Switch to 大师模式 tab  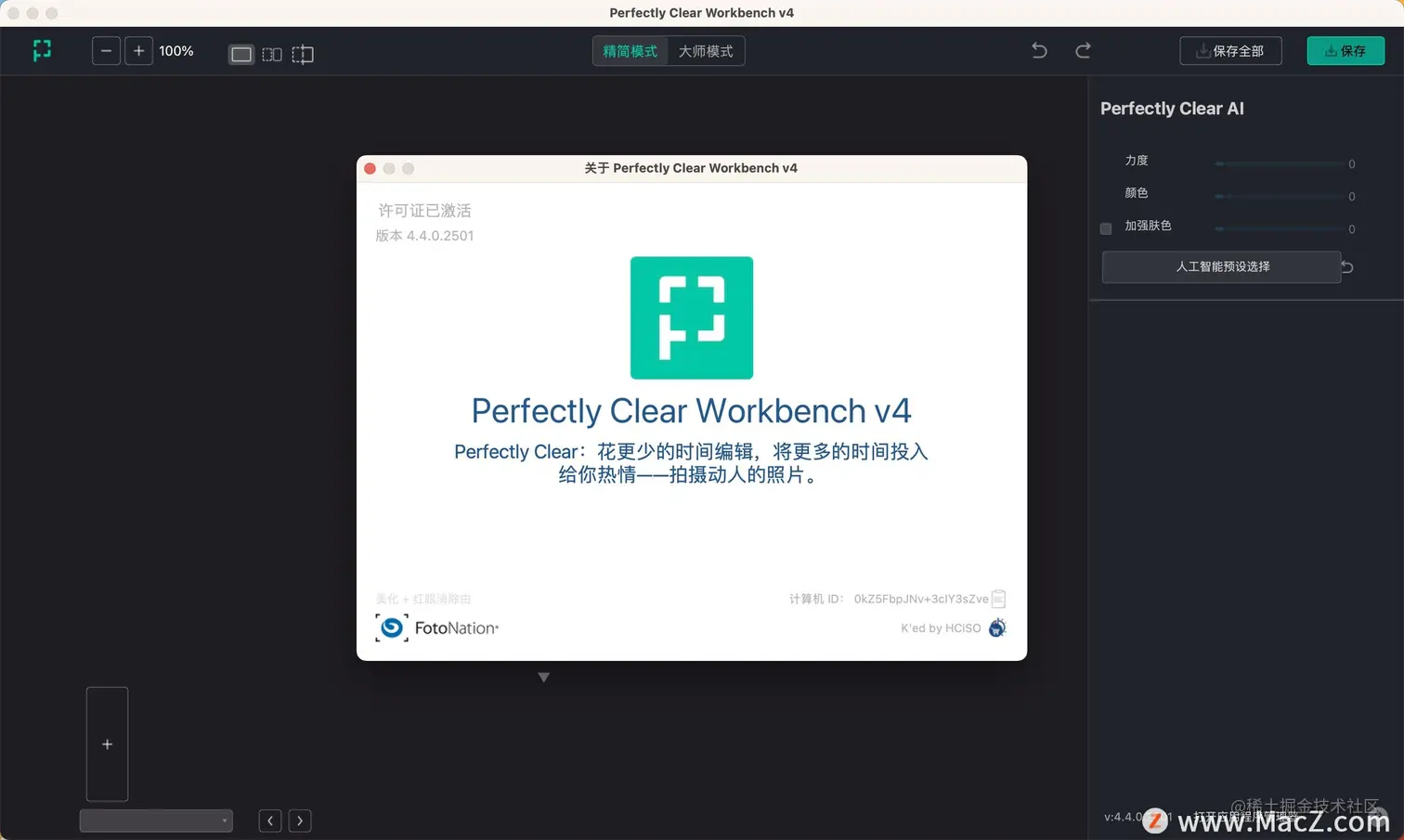pyautogui.click(x=706, y=51)
